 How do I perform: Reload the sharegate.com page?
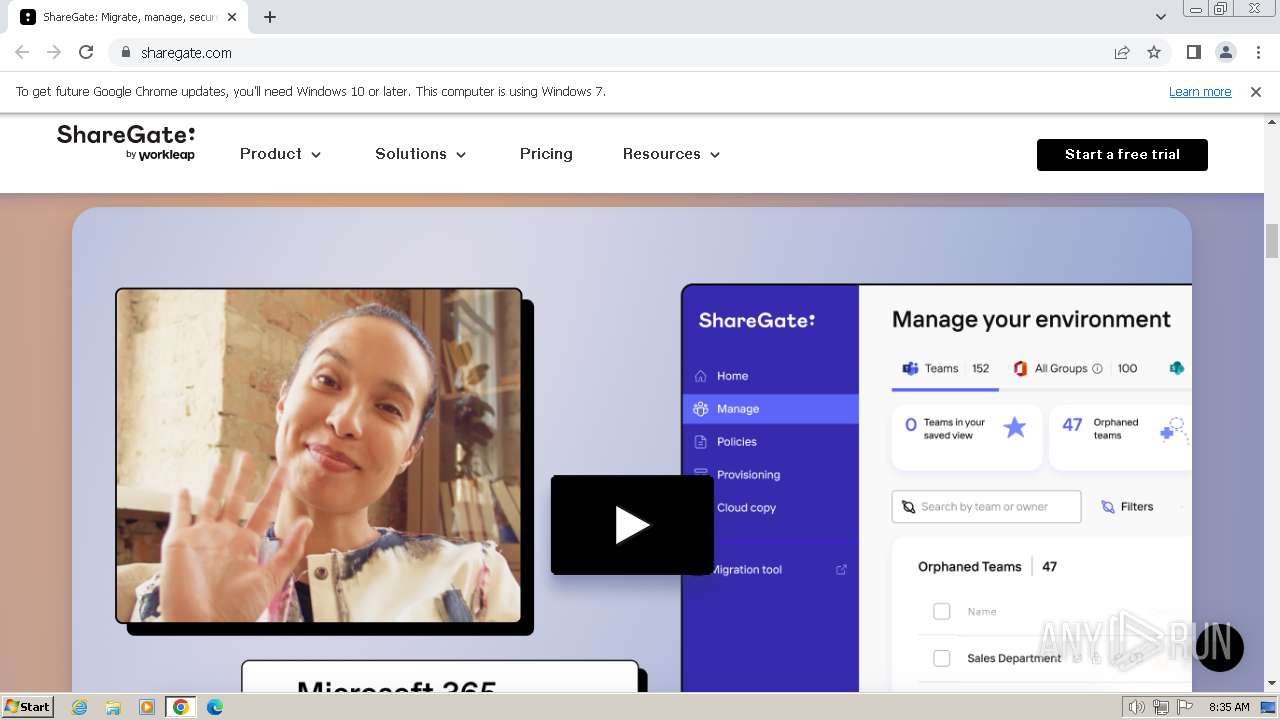[x=86, y=52]
